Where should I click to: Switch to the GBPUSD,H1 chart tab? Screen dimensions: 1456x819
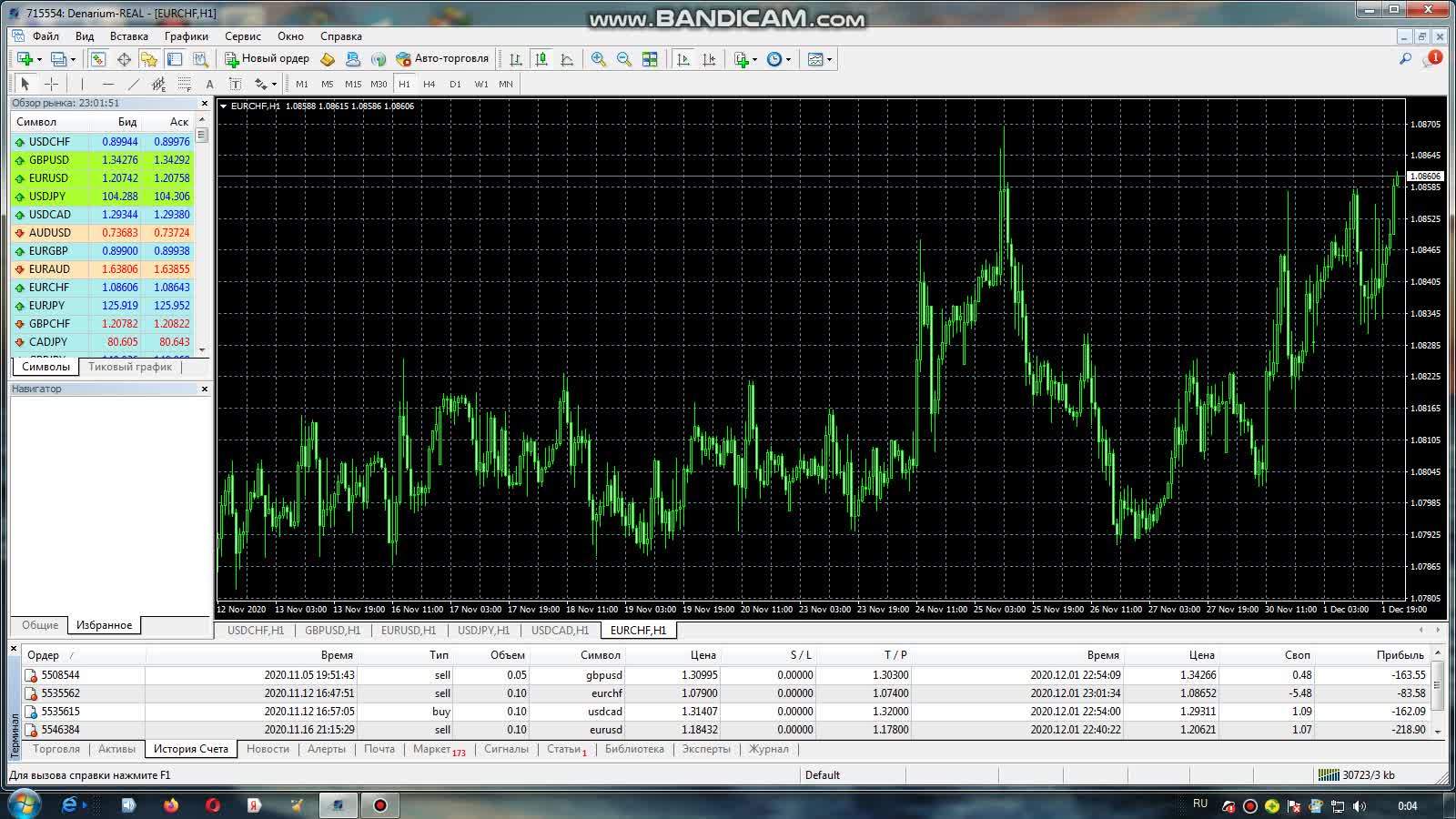(332, 630)
